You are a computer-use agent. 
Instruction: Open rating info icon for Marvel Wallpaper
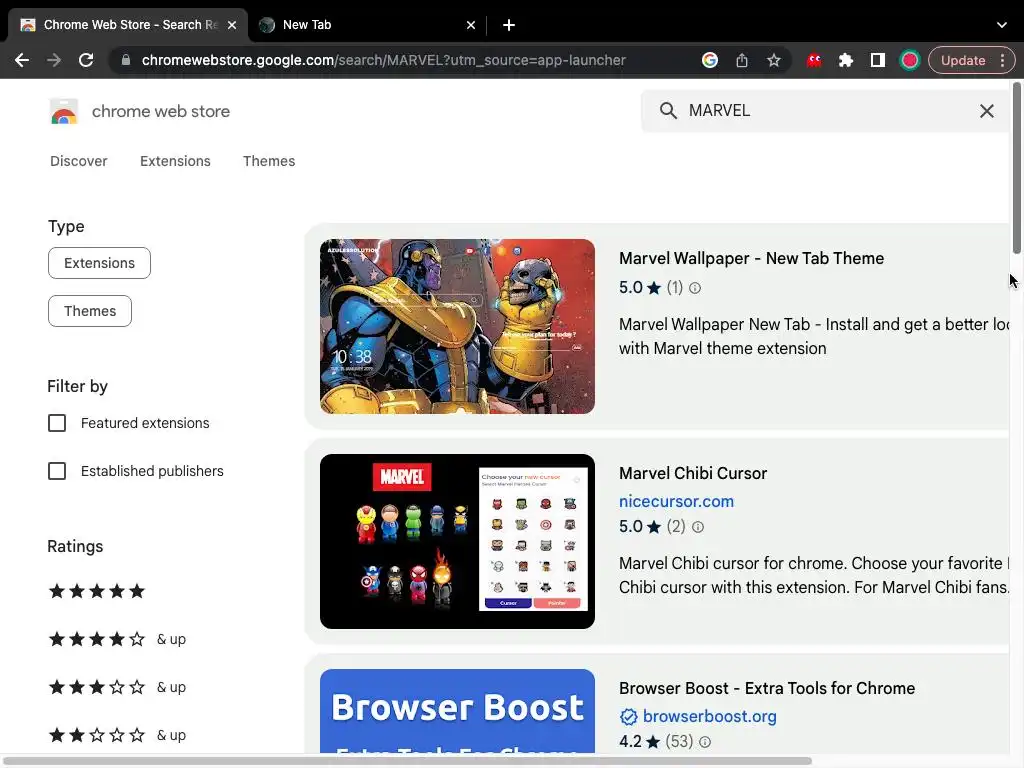[x=695, y=288]
